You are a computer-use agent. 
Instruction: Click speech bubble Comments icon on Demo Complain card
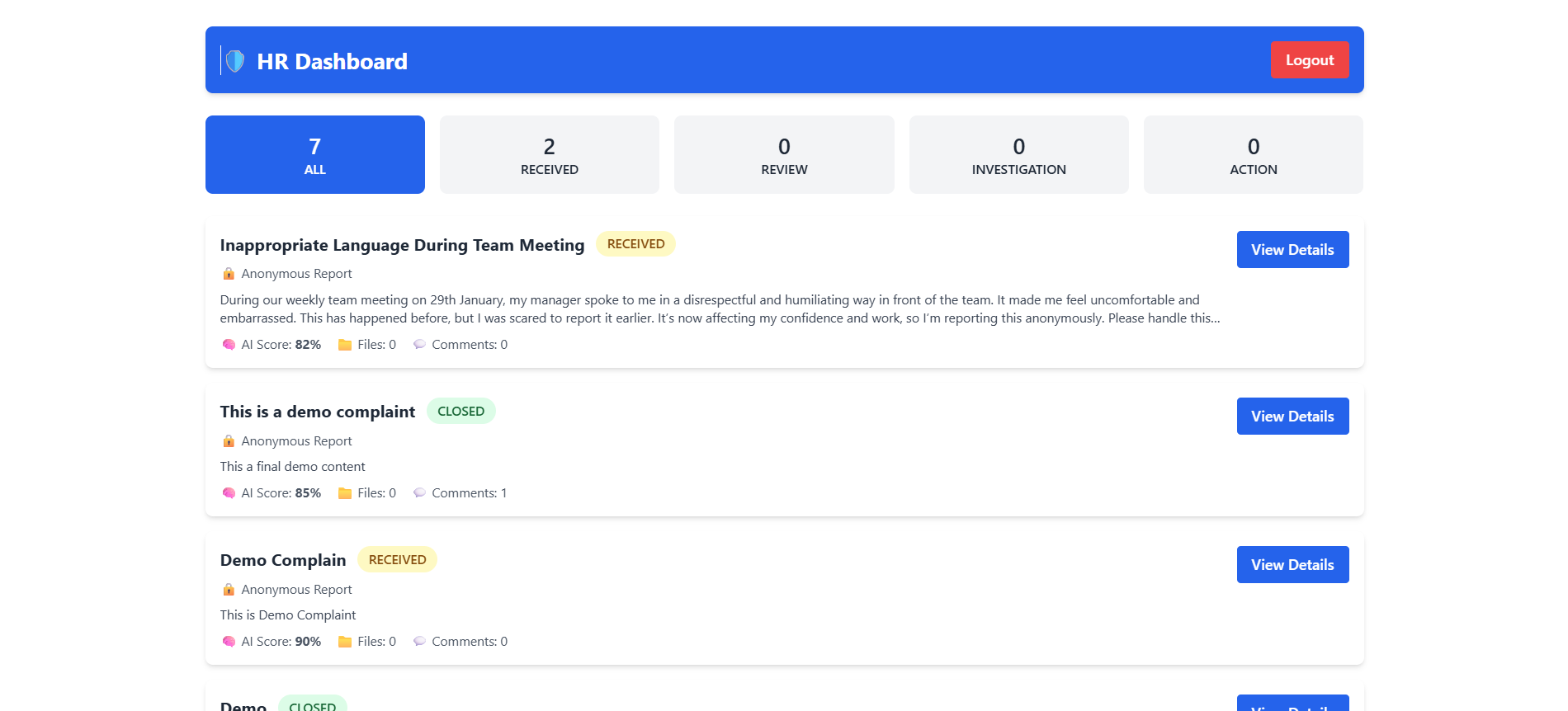pyautogui.click(x=419, y=642)
